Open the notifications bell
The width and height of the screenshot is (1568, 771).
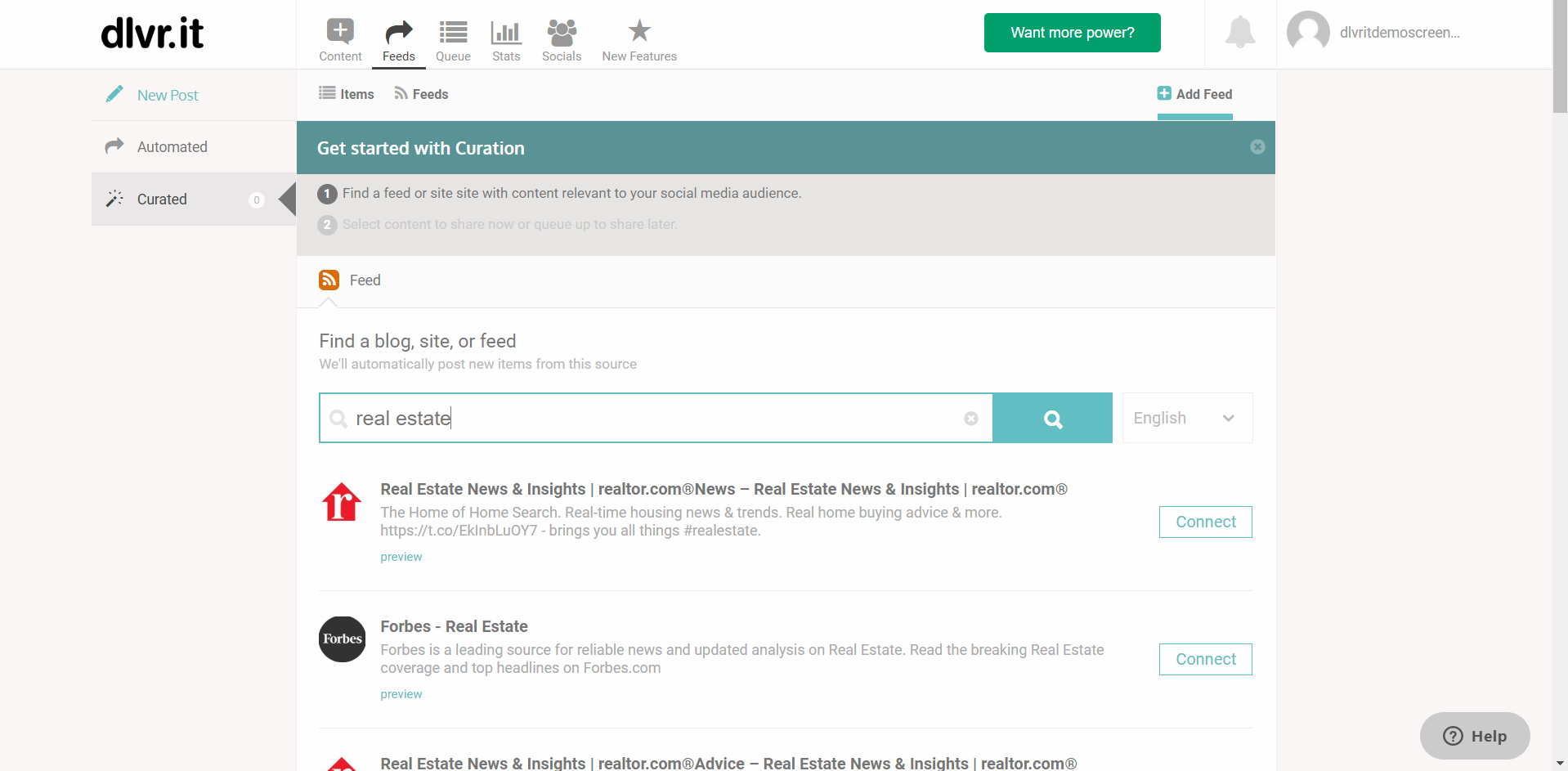click(x=1240, y=32)
